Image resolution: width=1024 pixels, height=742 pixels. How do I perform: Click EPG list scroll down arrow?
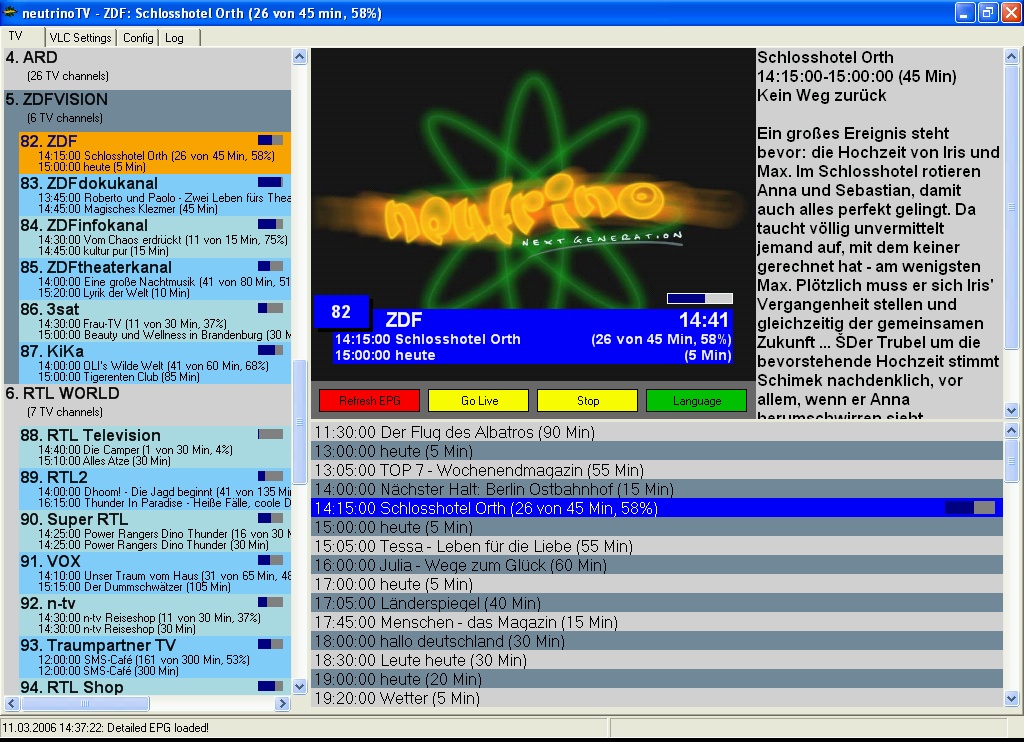pos(1012,699)
